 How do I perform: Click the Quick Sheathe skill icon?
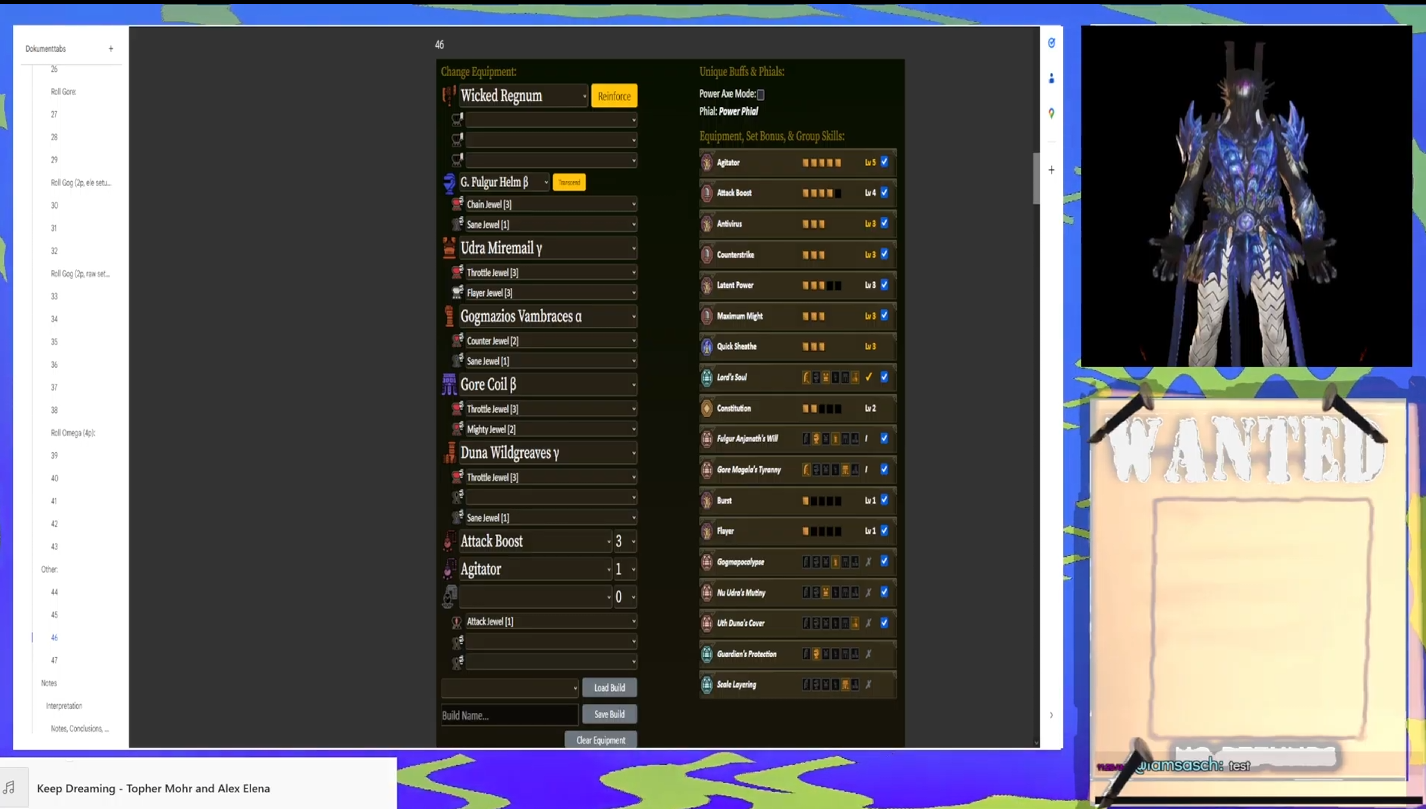[707, 347]
